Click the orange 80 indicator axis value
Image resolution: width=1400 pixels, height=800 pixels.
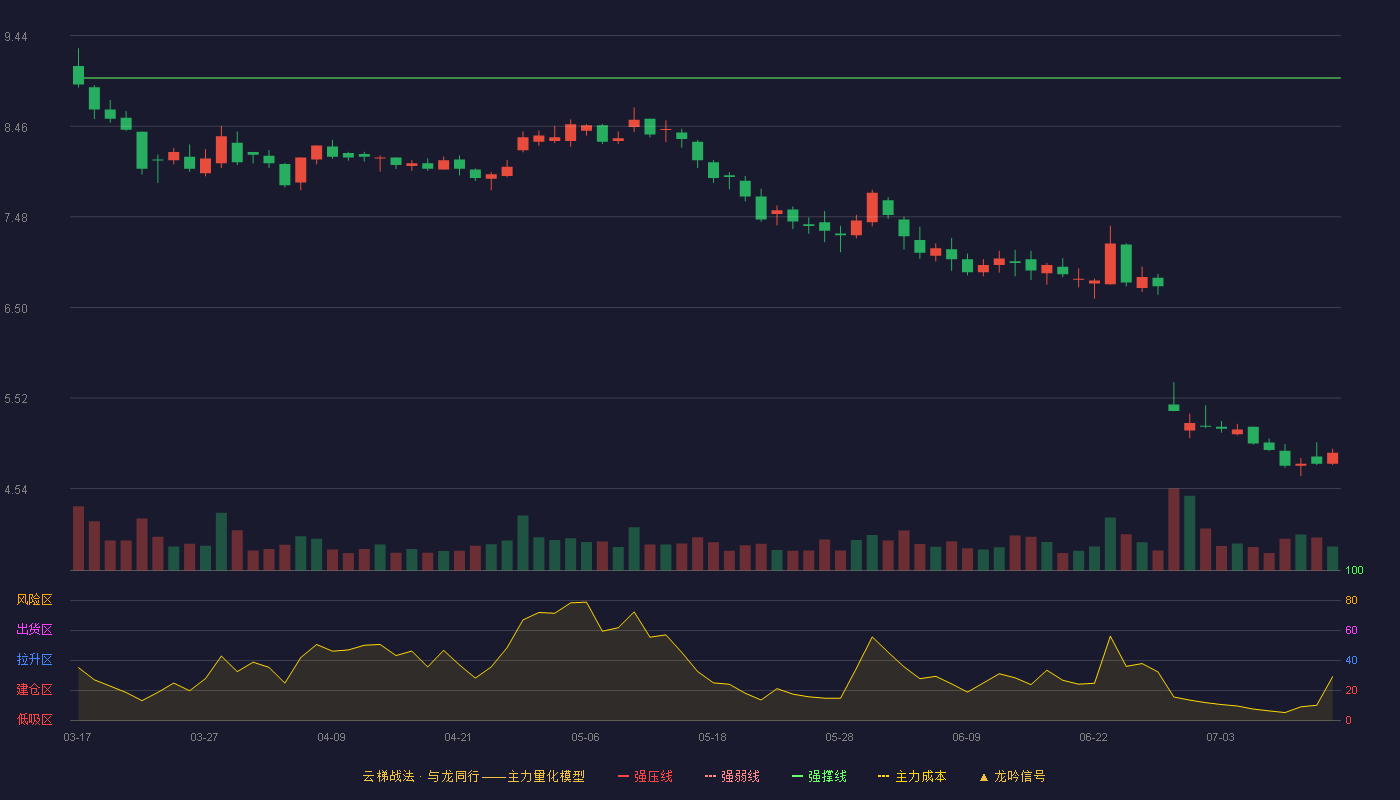[x=1351, y=601]
